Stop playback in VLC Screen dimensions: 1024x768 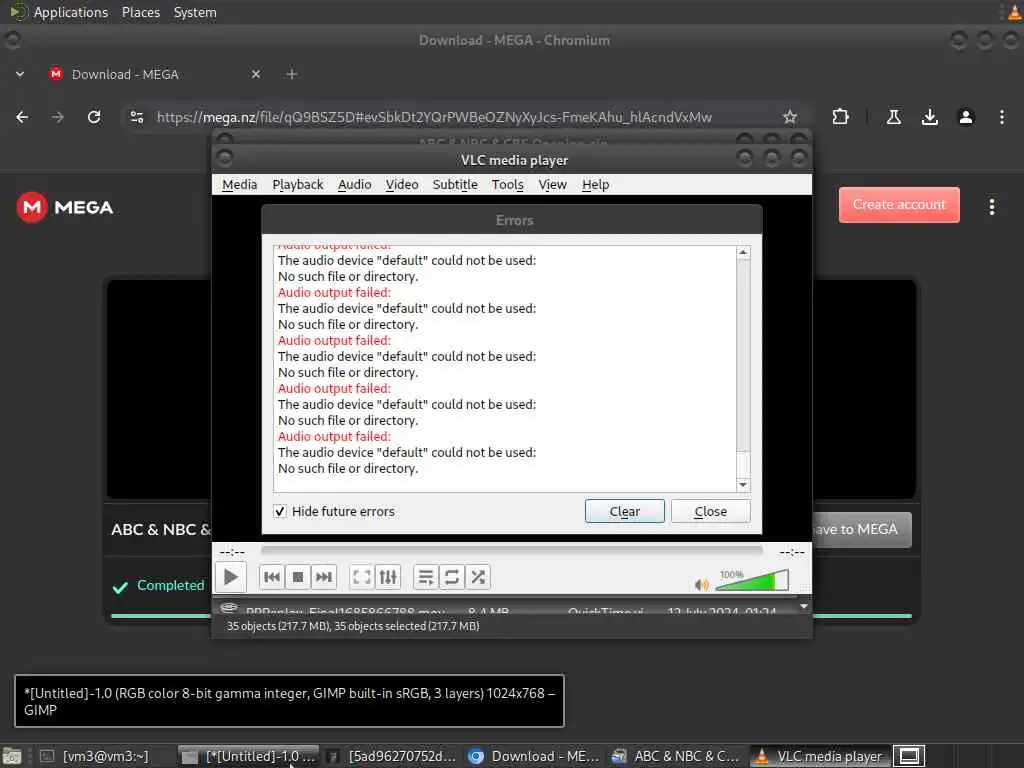tap(298, 577)
